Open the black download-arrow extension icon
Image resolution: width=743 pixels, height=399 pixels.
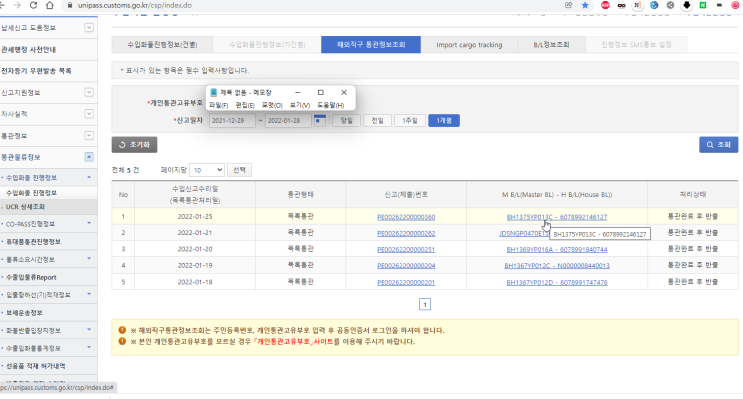[x=687, y=5]
